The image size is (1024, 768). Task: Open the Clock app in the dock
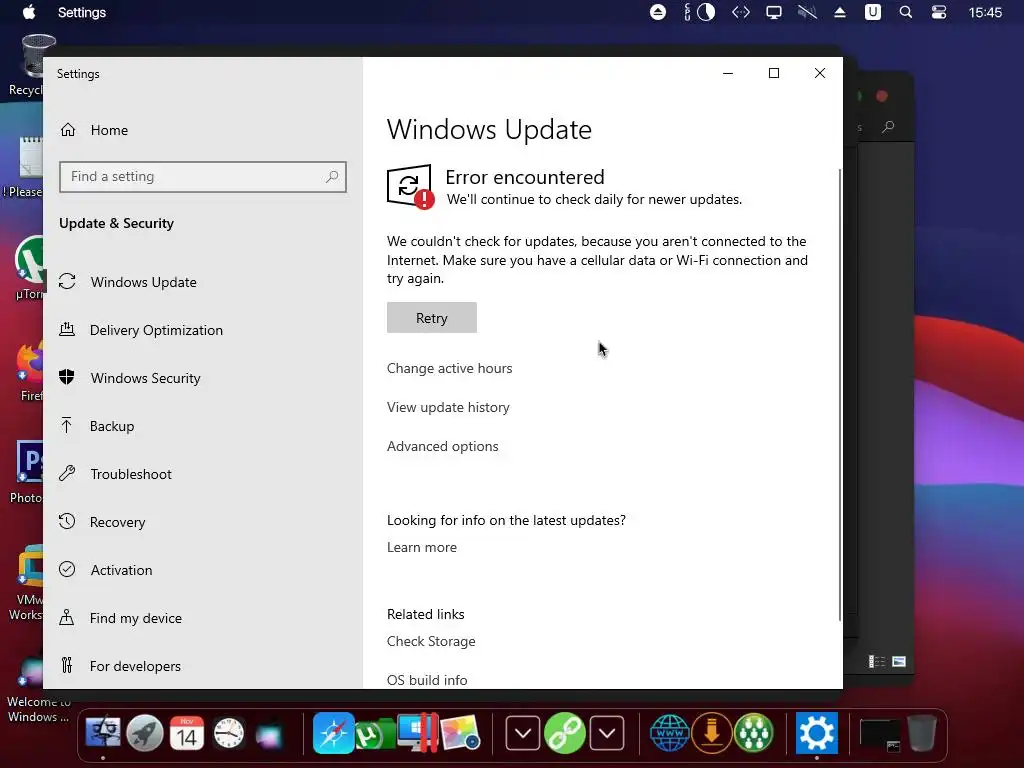229,733
